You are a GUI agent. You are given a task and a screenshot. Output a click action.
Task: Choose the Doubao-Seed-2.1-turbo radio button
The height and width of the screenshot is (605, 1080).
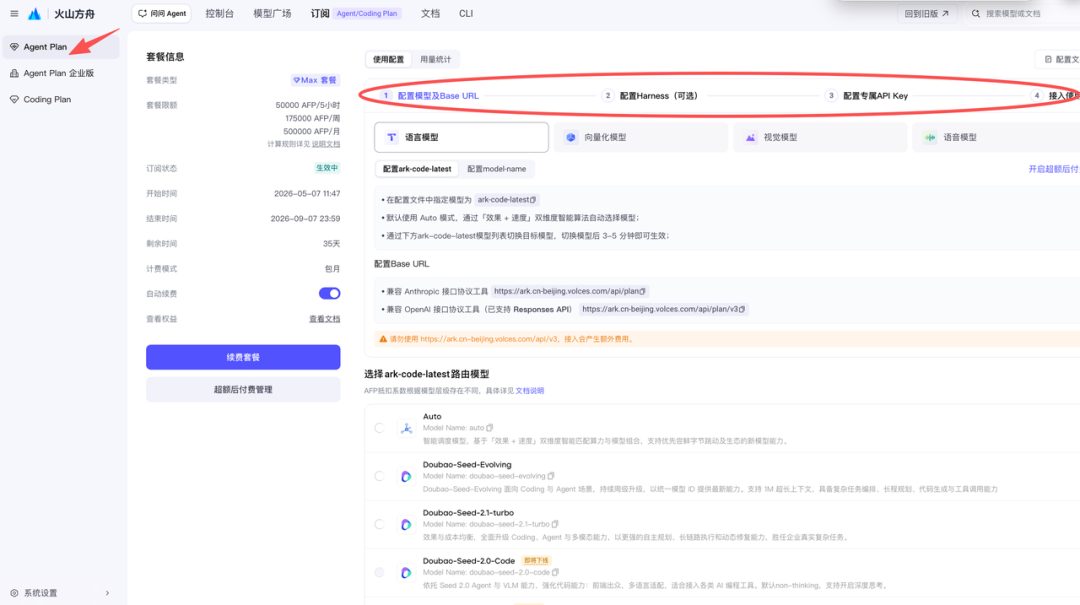tap(380, 524)
